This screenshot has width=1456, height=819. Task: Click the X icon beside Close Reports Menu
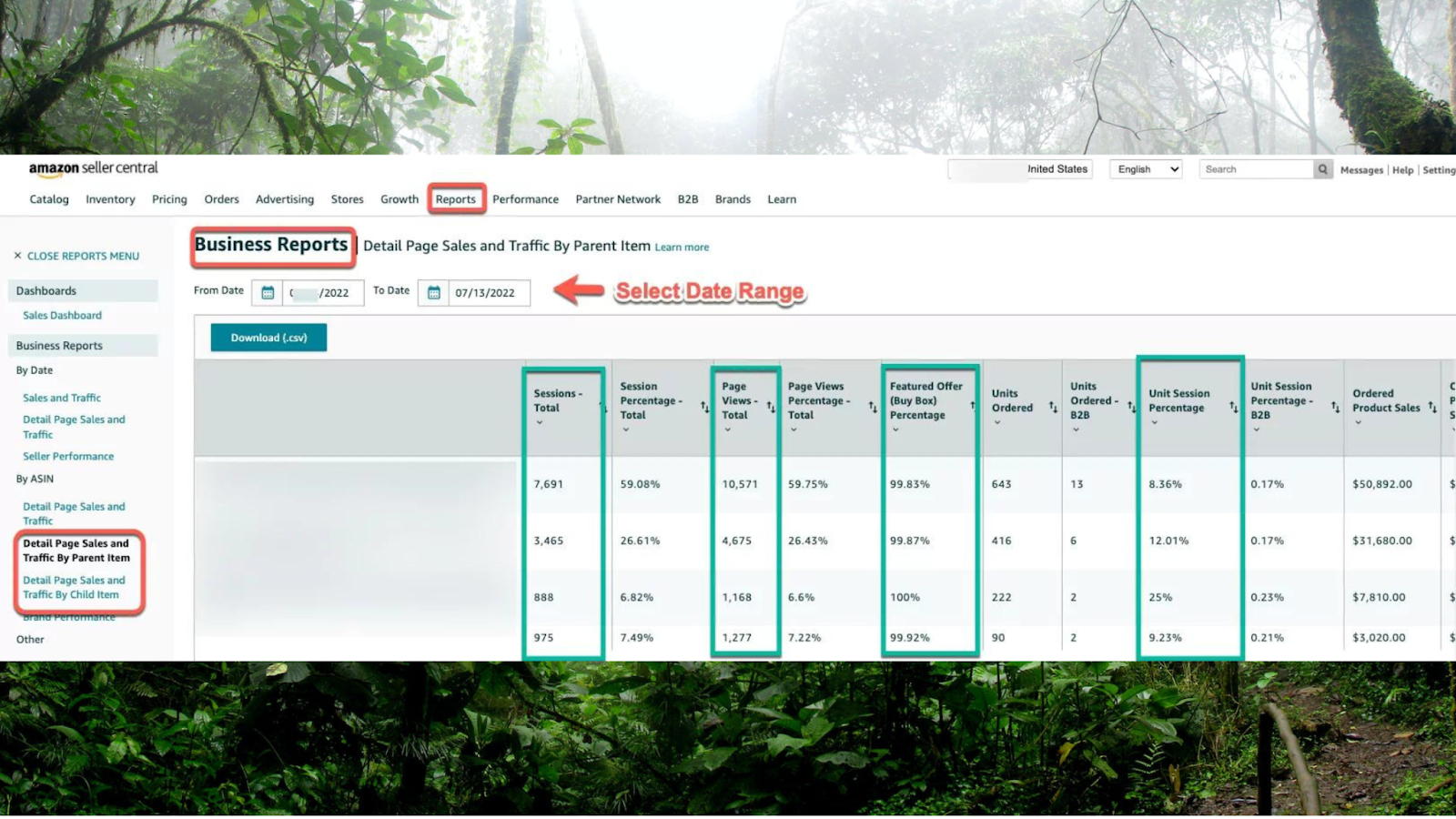15,256
